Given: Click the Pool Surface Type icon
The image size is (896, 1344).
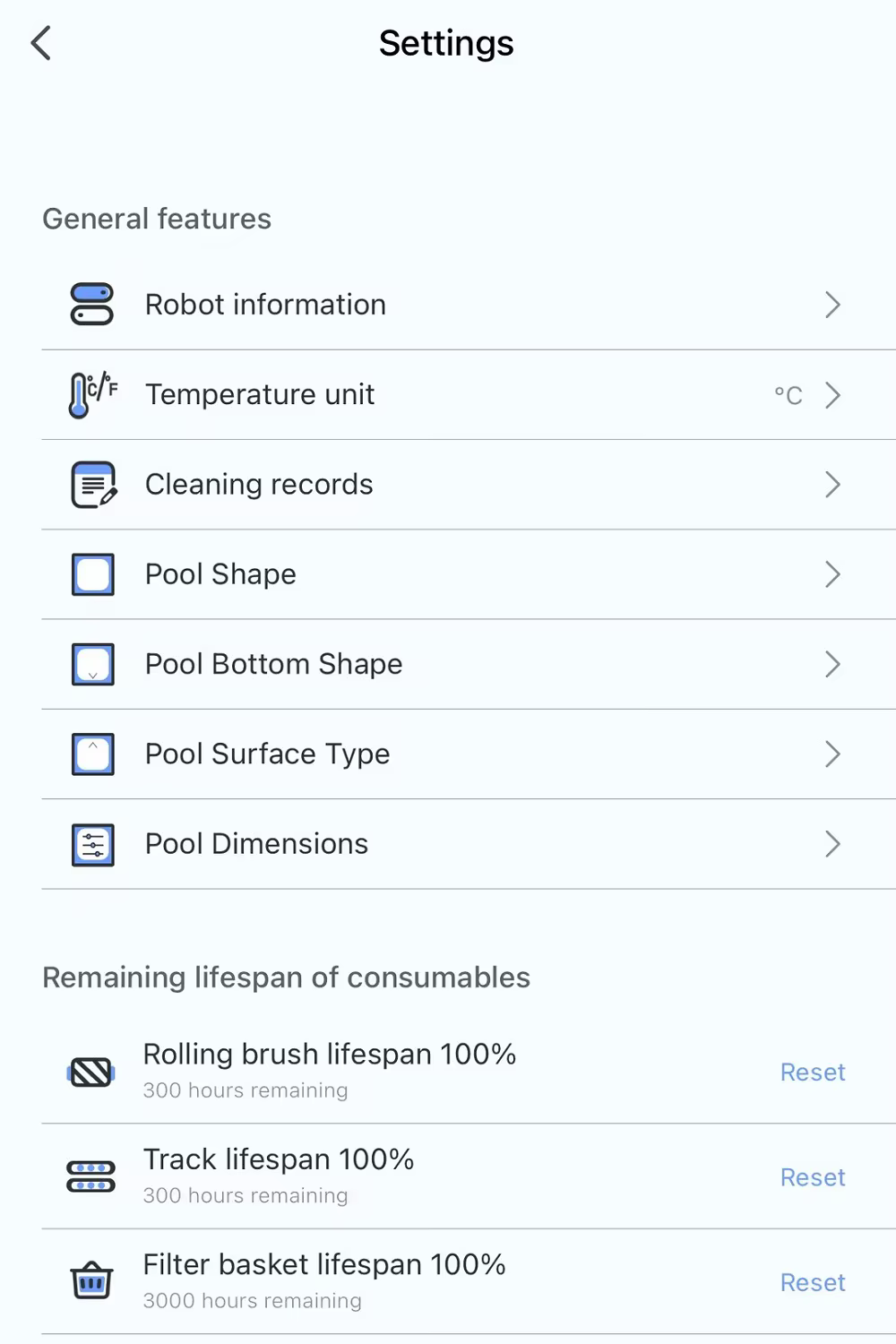Looking at the screenshot, I should click(x=93, y=754).
